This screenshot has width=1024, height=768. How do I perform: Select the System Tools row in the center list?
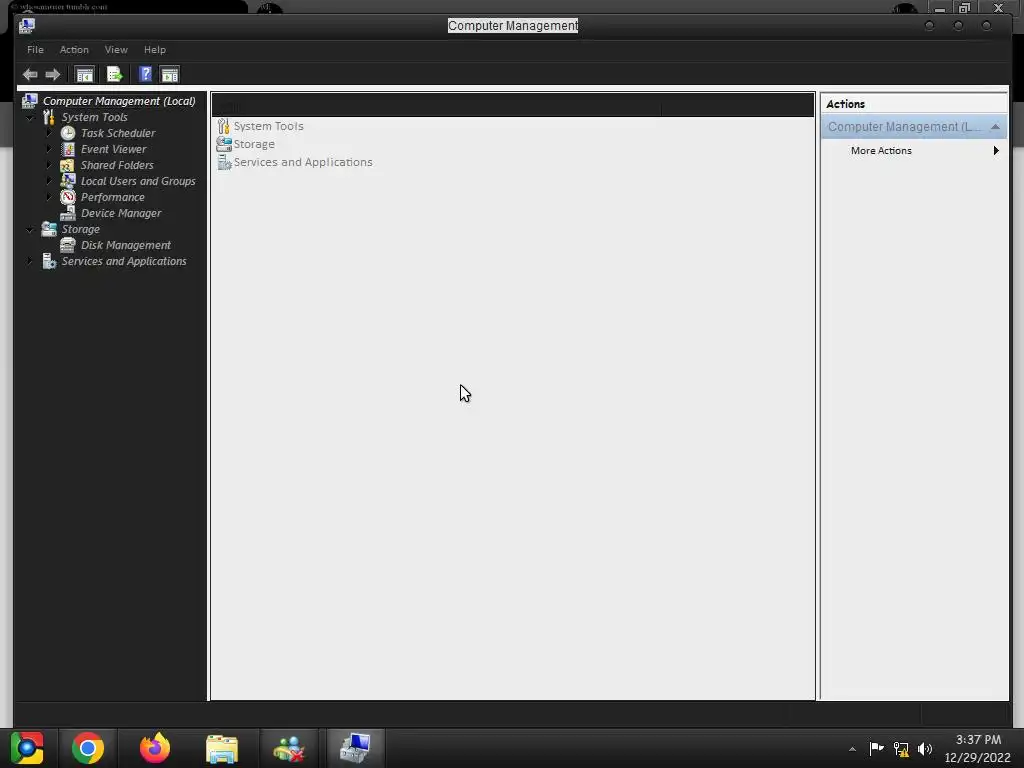pyautogui.click(x=268, y=126)
